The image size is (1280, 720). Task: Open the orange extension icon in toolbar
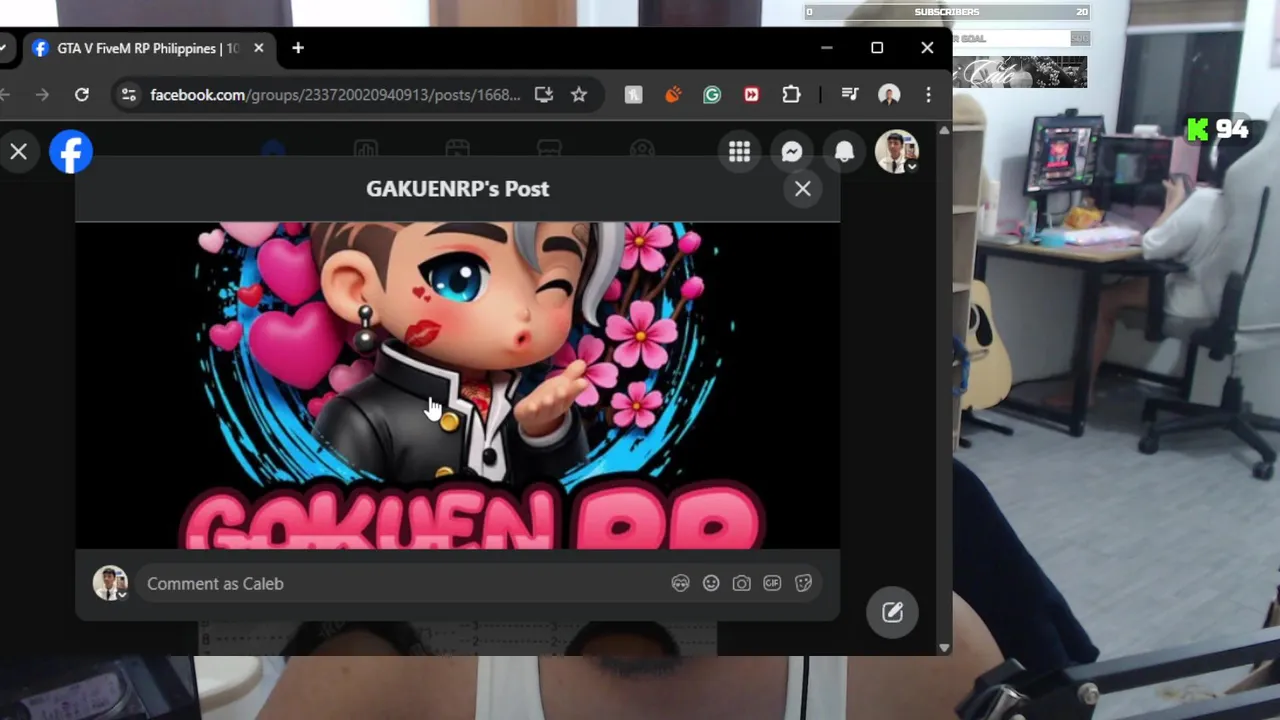[x=673, y=94]
